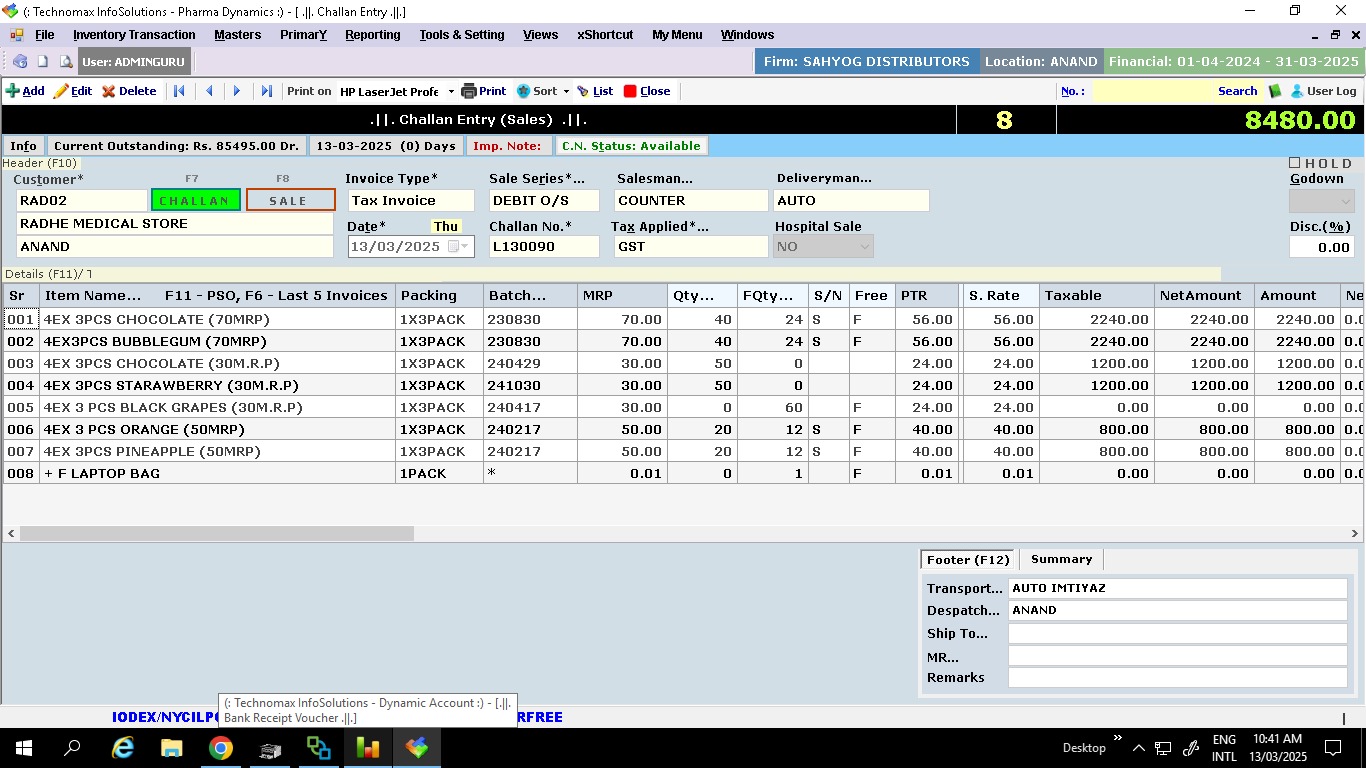The width and height of the screenshot is (1366, 768).
Task: Go to the next record arrow
Action: coord(237,91)
